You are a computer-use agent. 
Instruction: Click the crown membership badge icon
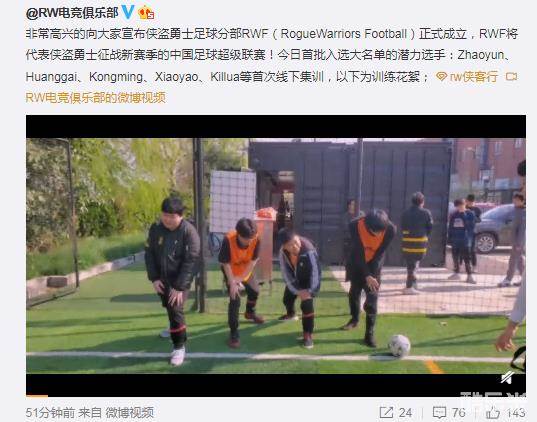[x=146, y=13]
